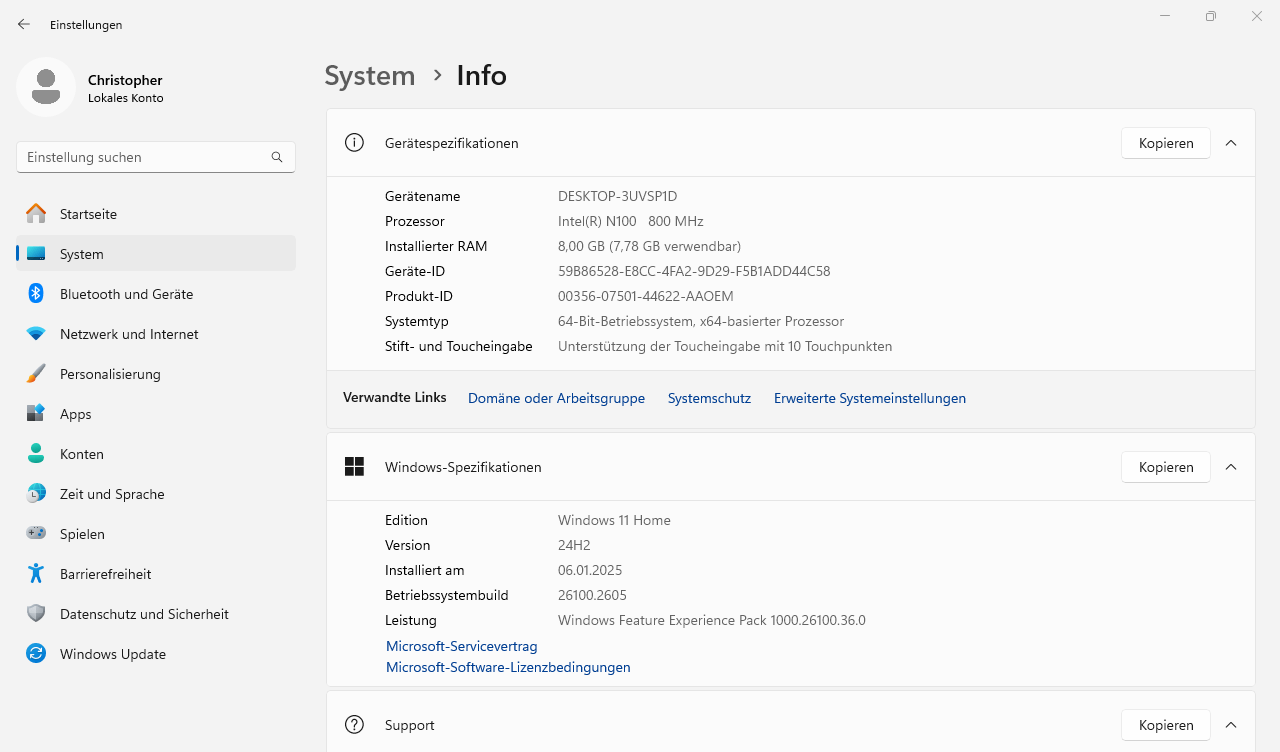Click the Spielen gamepad icon
The image size is (1280, 752).
(x=36, y=534)
